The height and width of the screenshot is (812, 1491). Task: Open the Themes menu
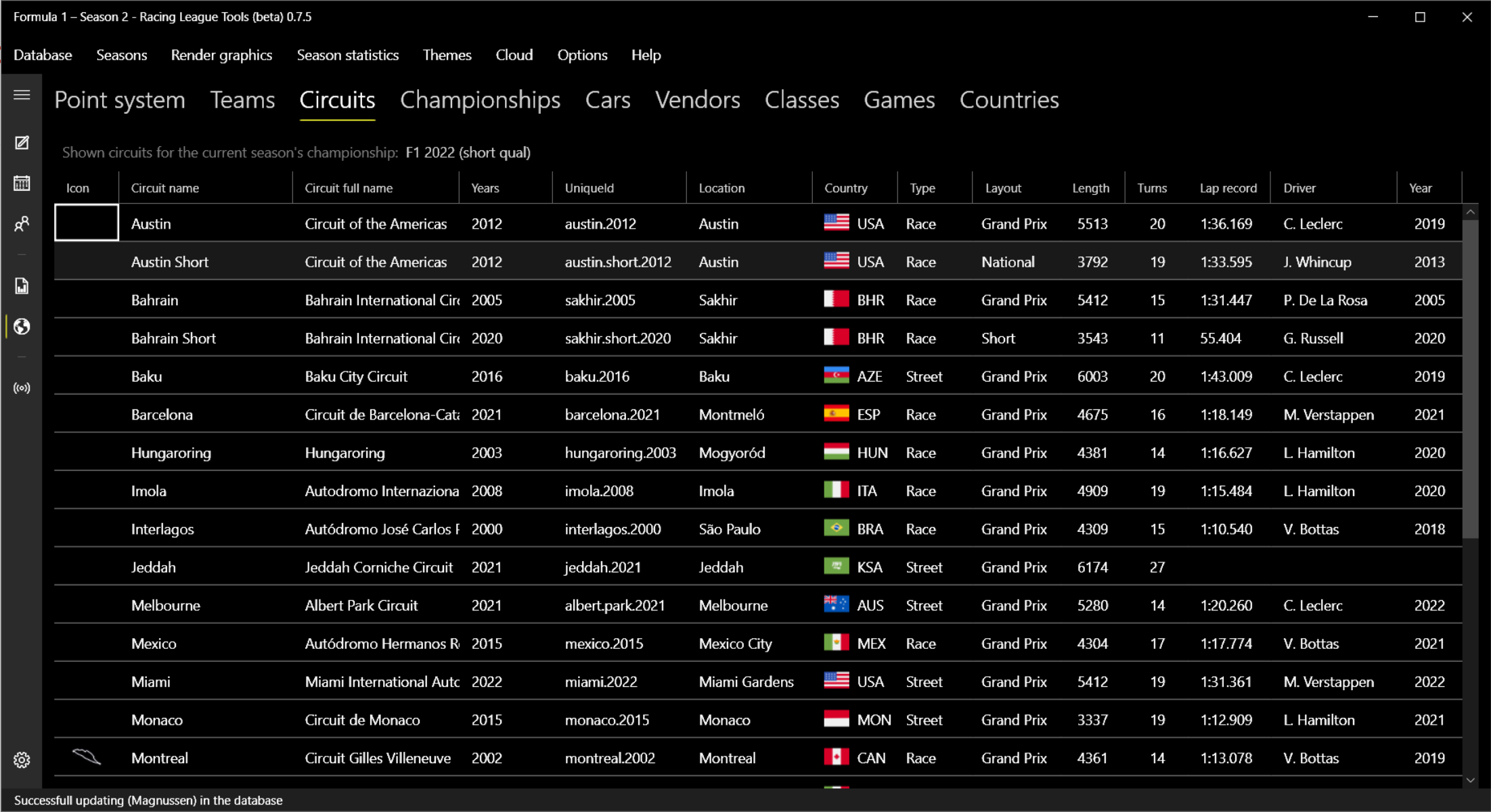(x=447, y=55)
